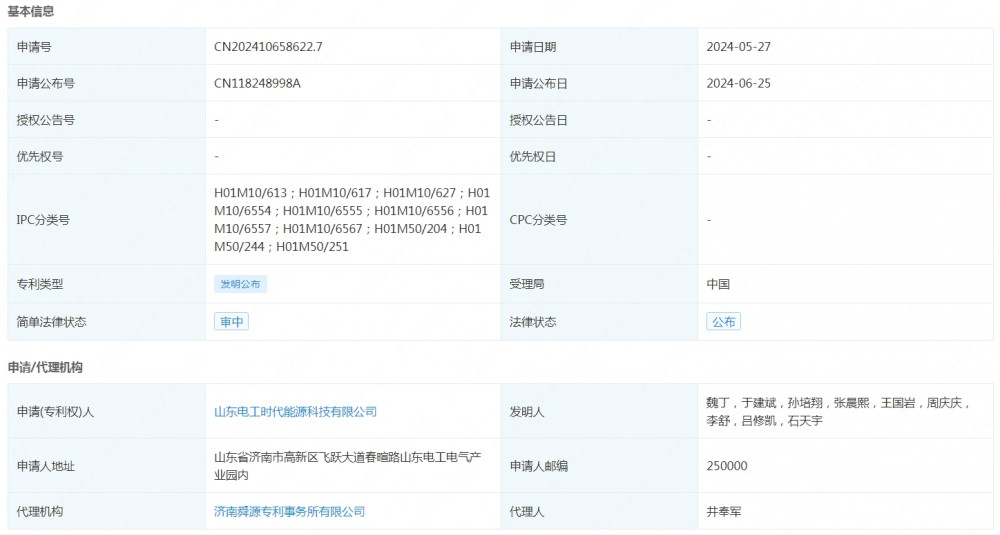
Task: Select agent name 井奉军
Action: (724, 512)
